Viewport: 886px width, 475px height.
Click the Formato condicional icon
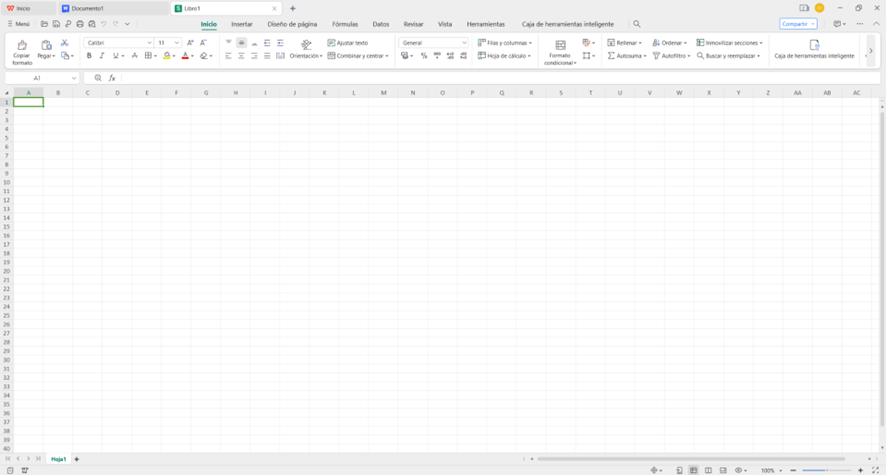(560, 46)
